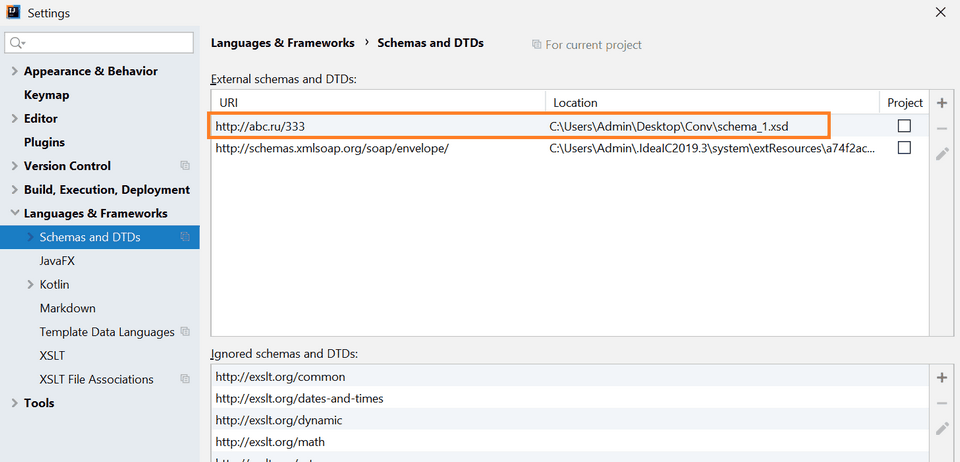960x462 pixels.
Task: Click the add ignored schema plus icon
Action: [941, 377]
